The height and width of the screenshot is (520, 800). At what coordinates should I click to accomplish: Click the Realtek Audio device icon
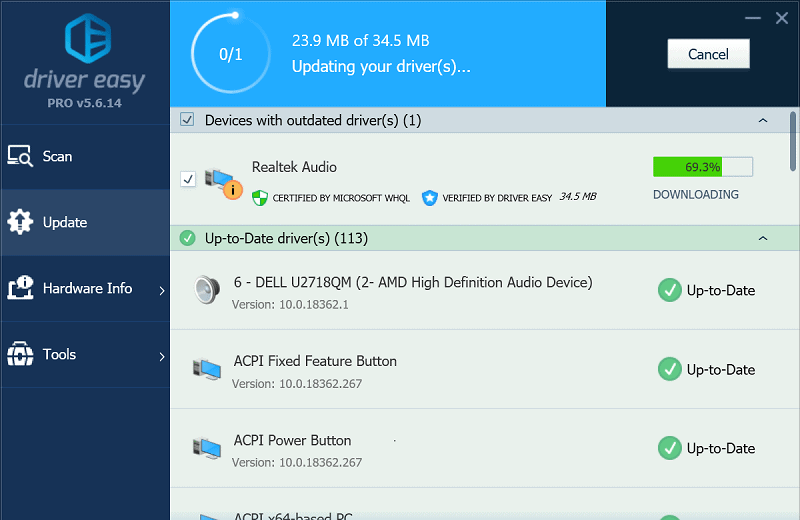click(x=223, y=183)
